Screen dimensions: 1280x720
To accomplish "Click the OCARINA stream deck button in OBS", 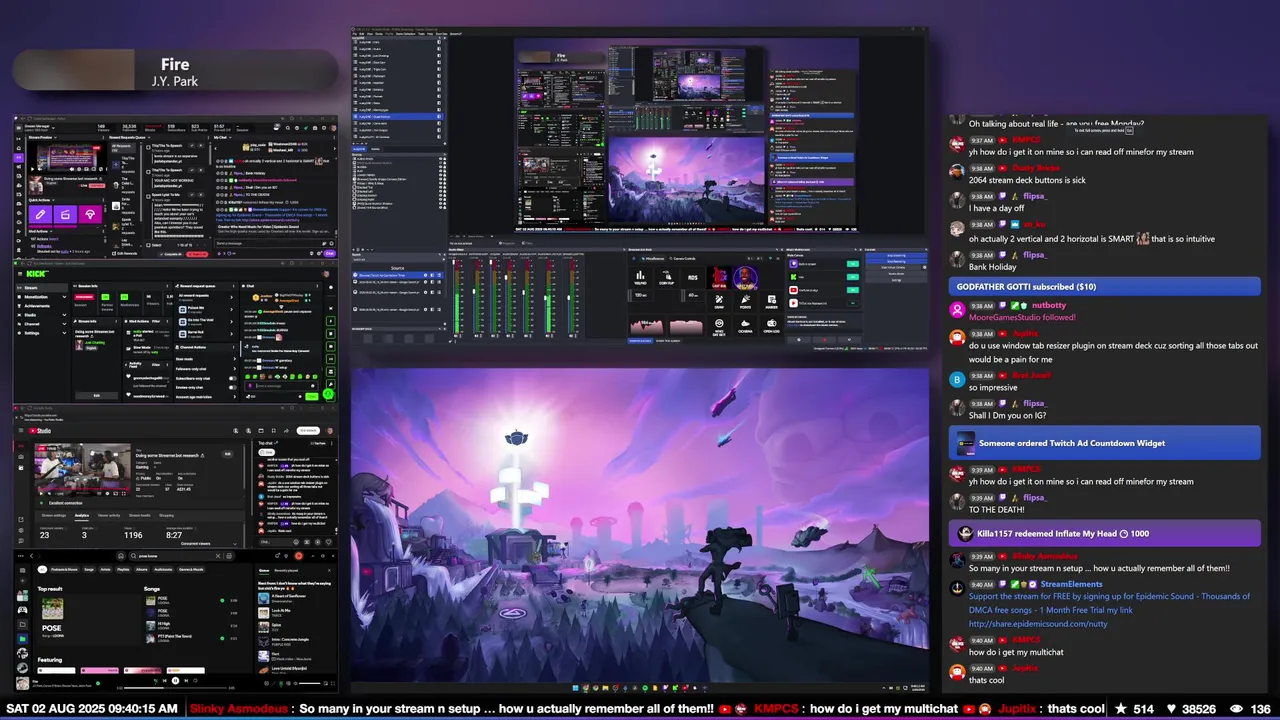I will tap(745, 326).
